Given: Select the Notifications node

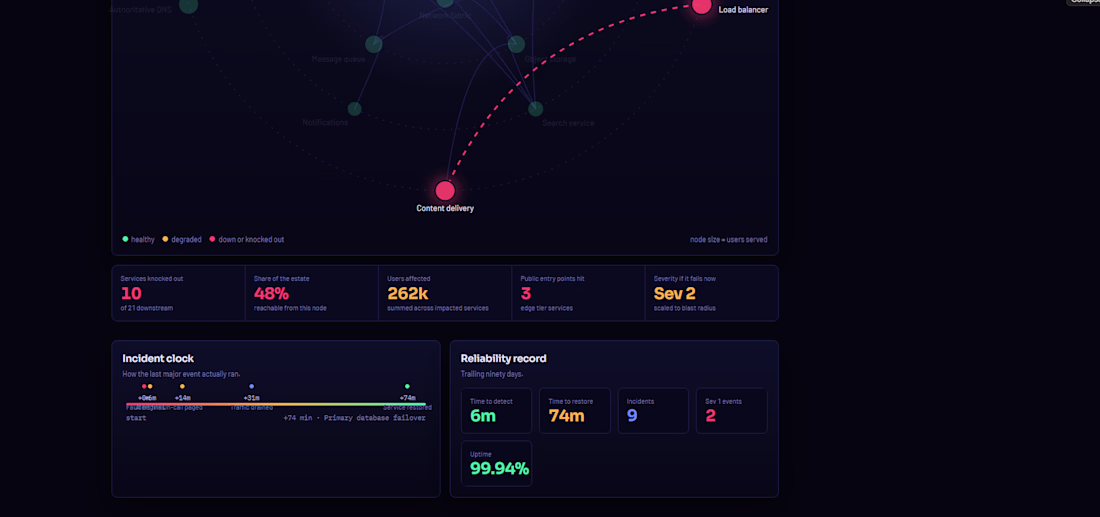Looking at the screenshot, I should point(355,109).
